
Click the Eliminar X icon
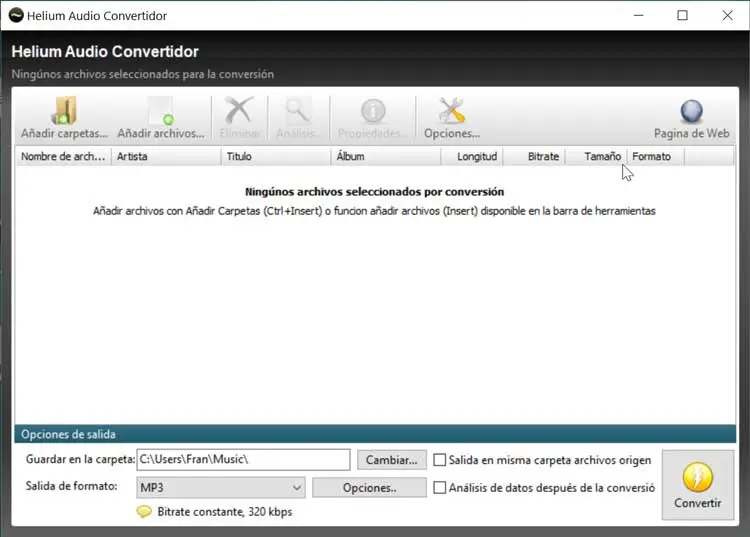[239, 110]
